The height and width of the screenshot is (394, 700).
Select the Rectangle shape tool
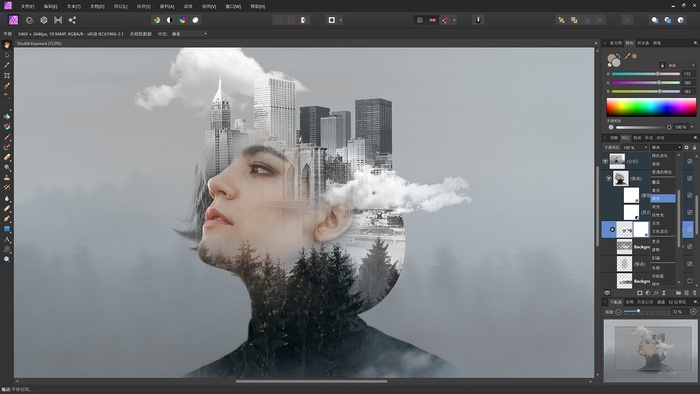point(7,229)
